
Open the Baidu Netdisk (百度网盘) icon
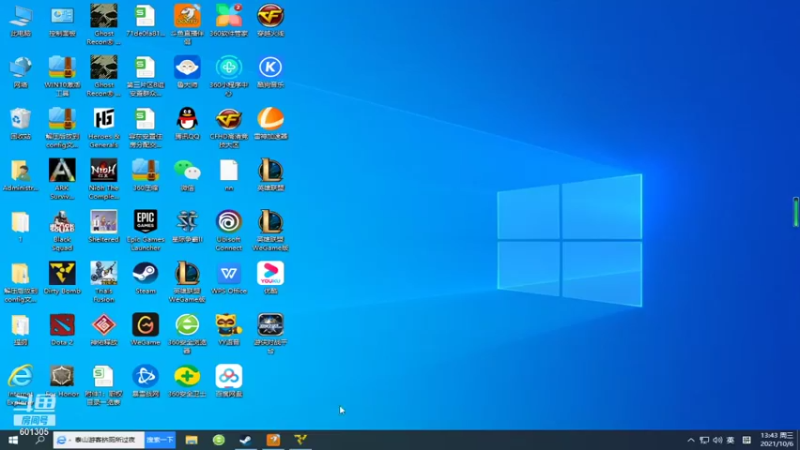pyautogui.click(x=229, y=382)
